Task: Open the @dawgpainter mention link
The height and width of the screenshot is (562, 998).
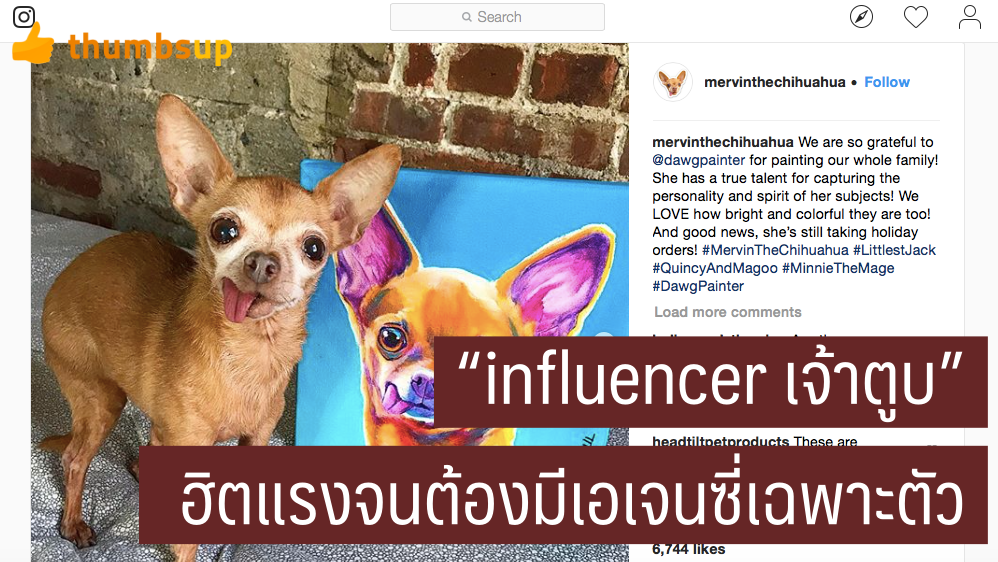Action: (x=698, y=160)
